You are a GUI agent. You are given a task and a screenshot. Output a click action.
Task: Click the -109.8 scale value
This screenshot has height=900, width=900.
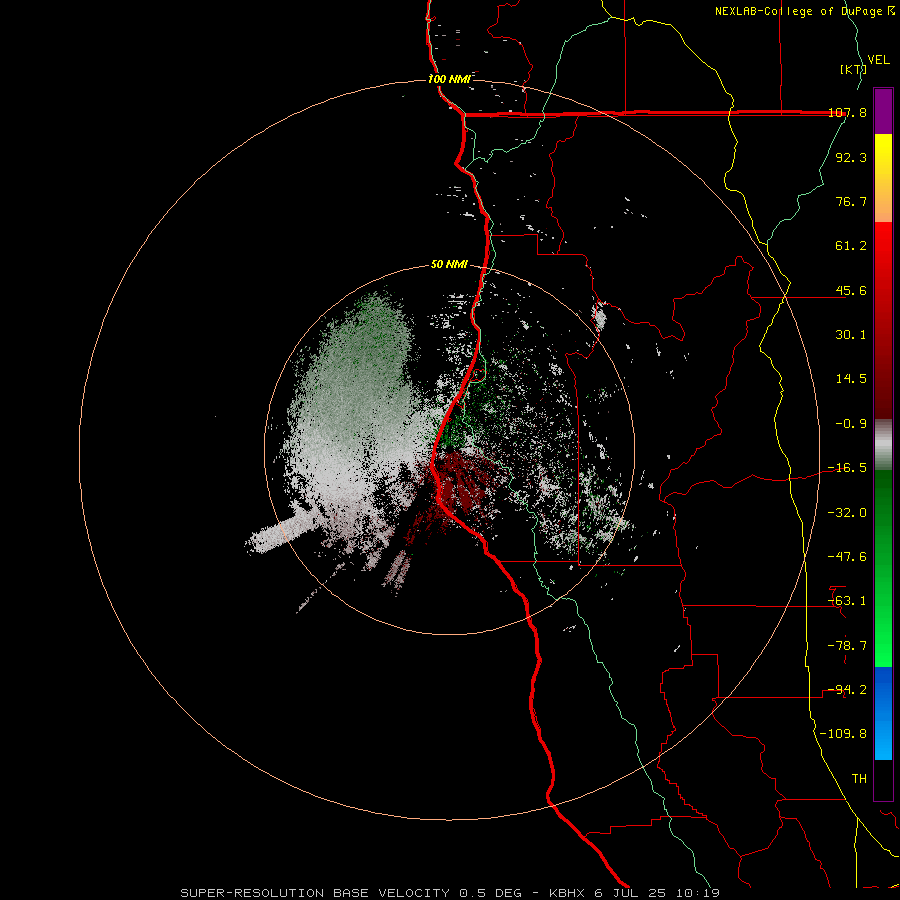point(843,734)
